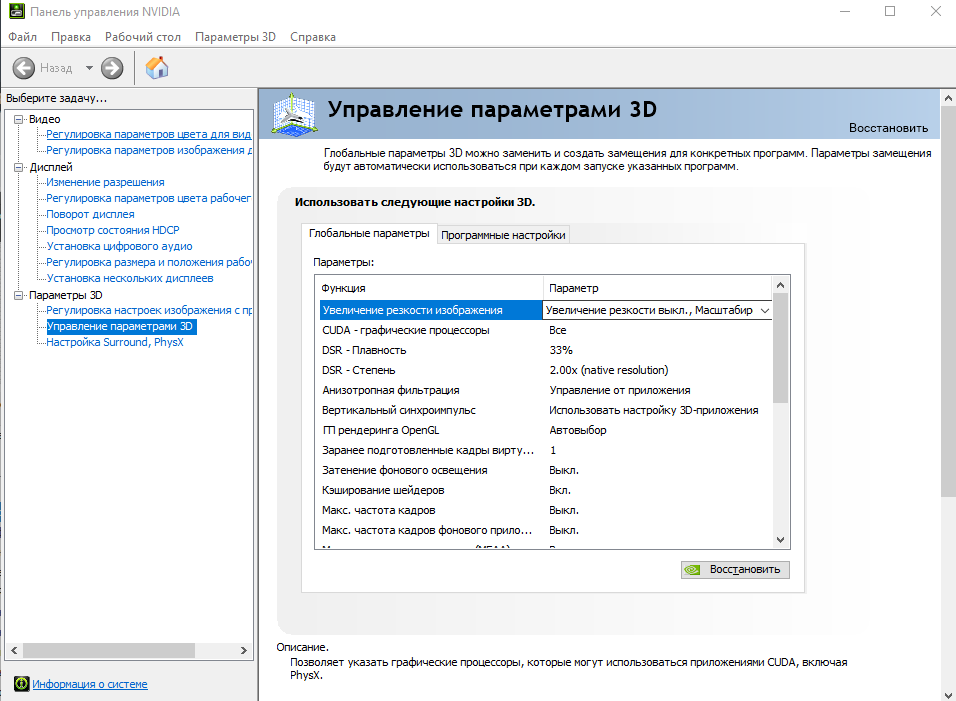Collapse the Параметры 3D tree node
Viewport: 956px width, 701px height.
(x=19, y=295)
